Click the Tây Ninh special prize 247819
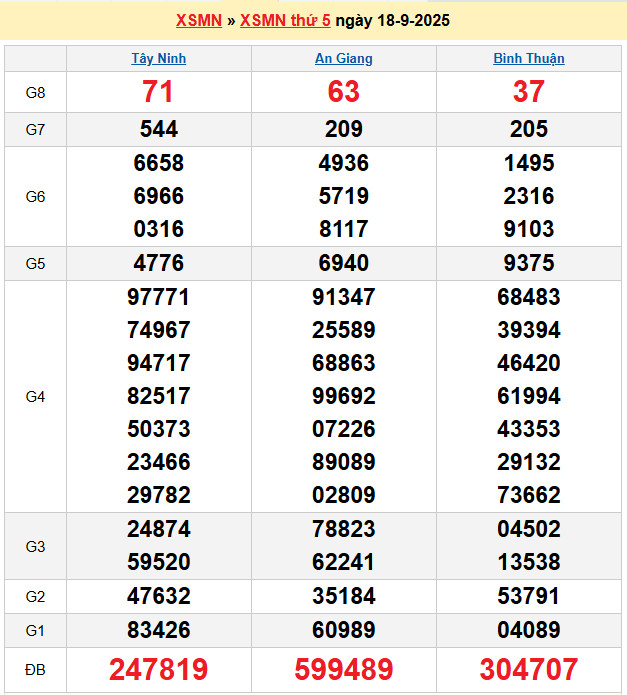The width and height of the screenshot is (627, 695). click(x=158, y=669)
